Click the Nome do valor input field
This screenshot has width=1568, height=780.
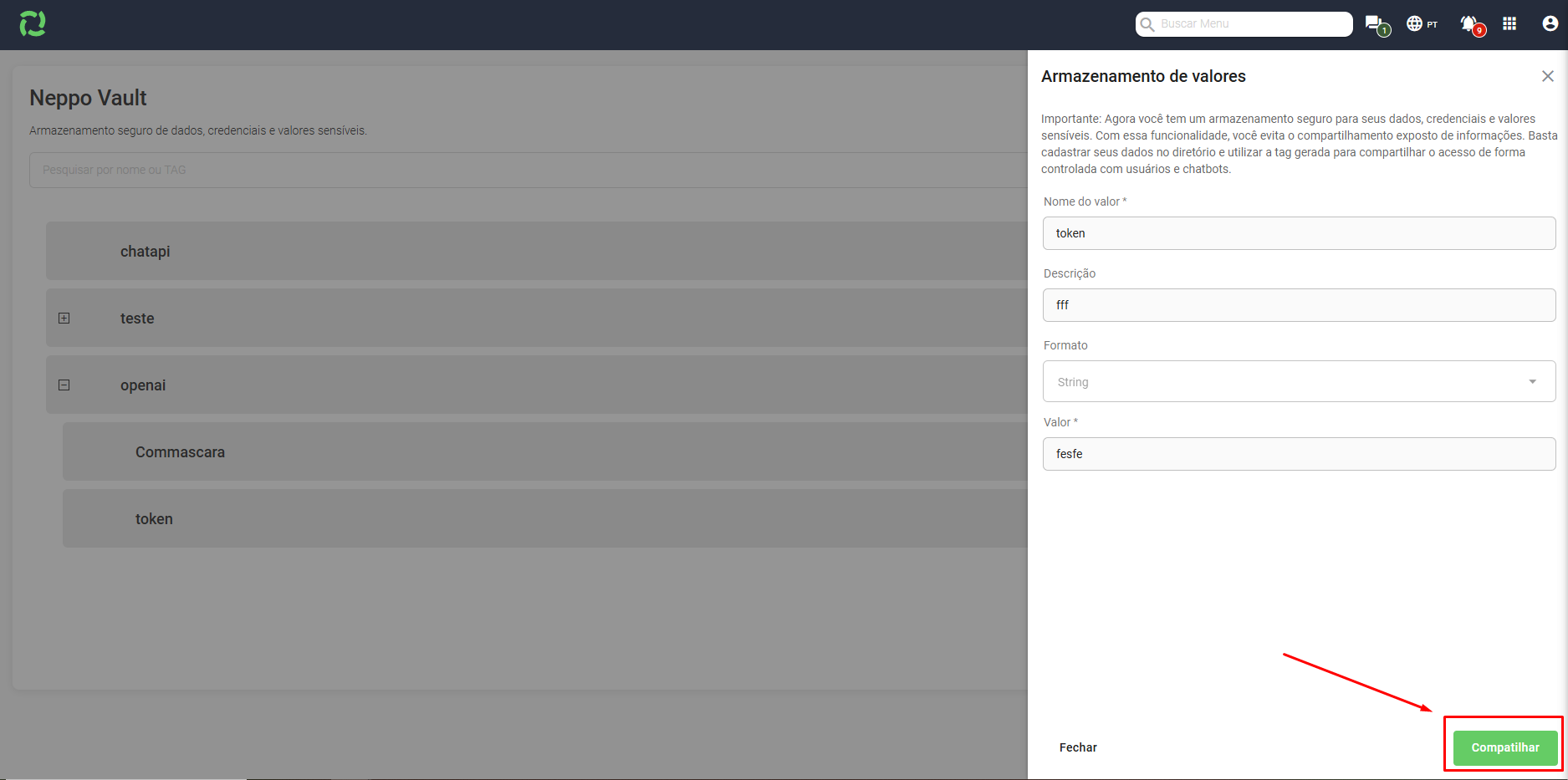click(x=1299, y=233)
